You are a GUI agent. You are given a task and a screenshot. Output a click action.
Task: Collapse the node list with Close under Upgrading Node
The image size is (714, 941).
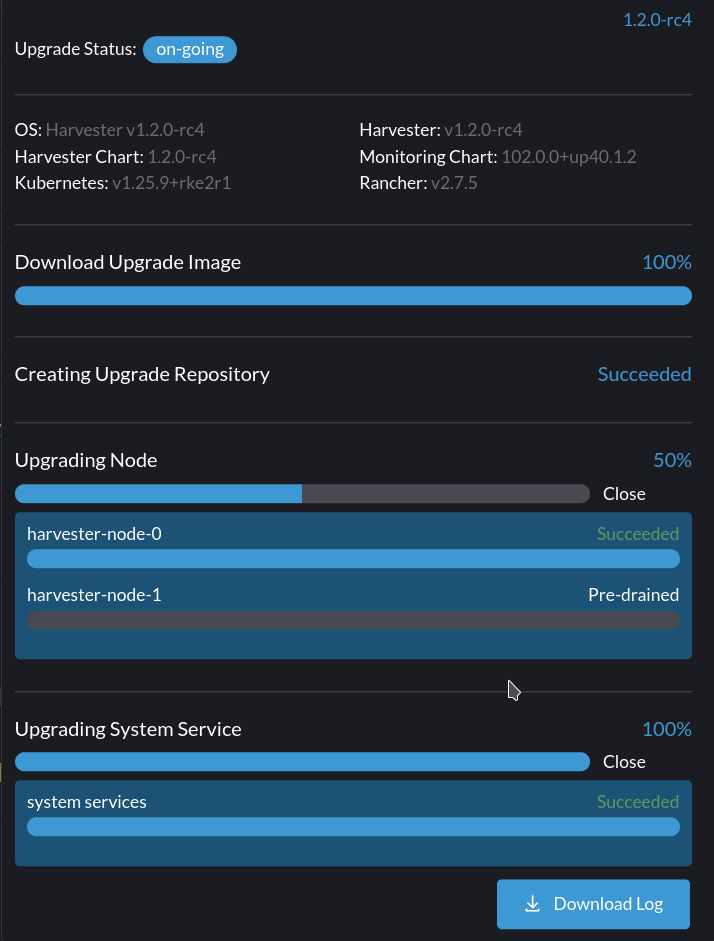coord(623,493)
